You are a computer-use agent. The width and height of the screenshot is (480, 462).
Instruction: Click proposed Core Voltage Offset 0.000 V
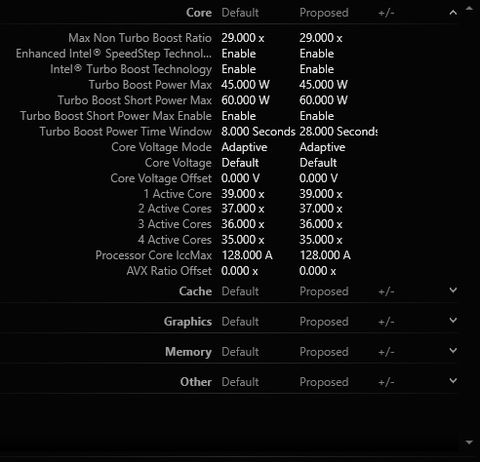[x=318, y=178]
